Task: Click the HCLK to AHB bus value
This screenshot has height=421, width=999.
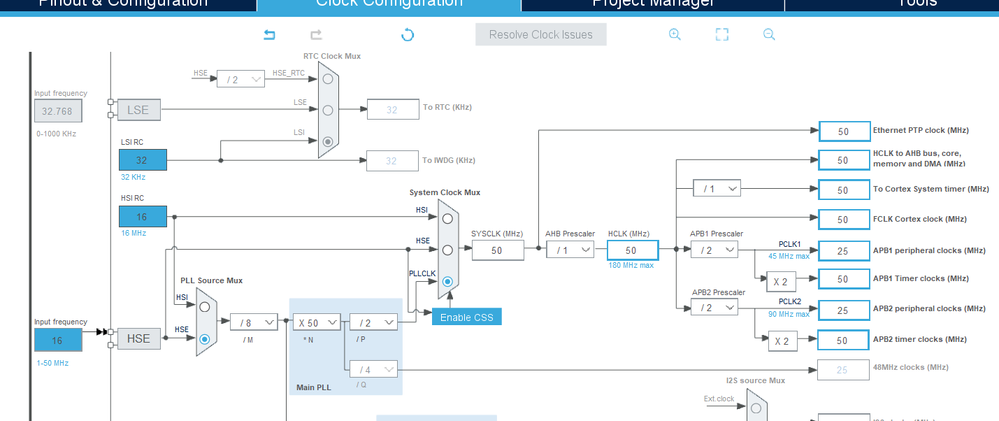Action: tap(844, 160)
